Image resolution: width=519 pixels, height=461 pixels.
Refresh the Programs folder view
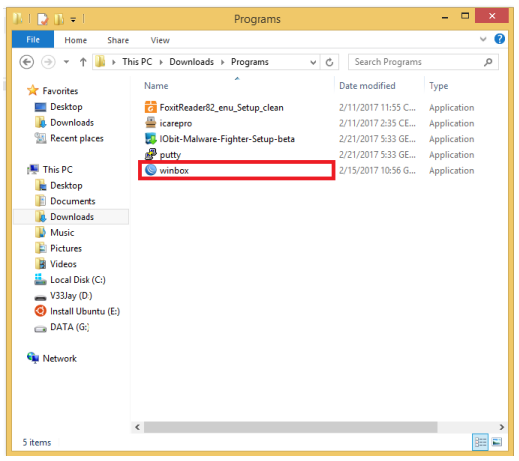pyautogui.click(x=329, y=62)
